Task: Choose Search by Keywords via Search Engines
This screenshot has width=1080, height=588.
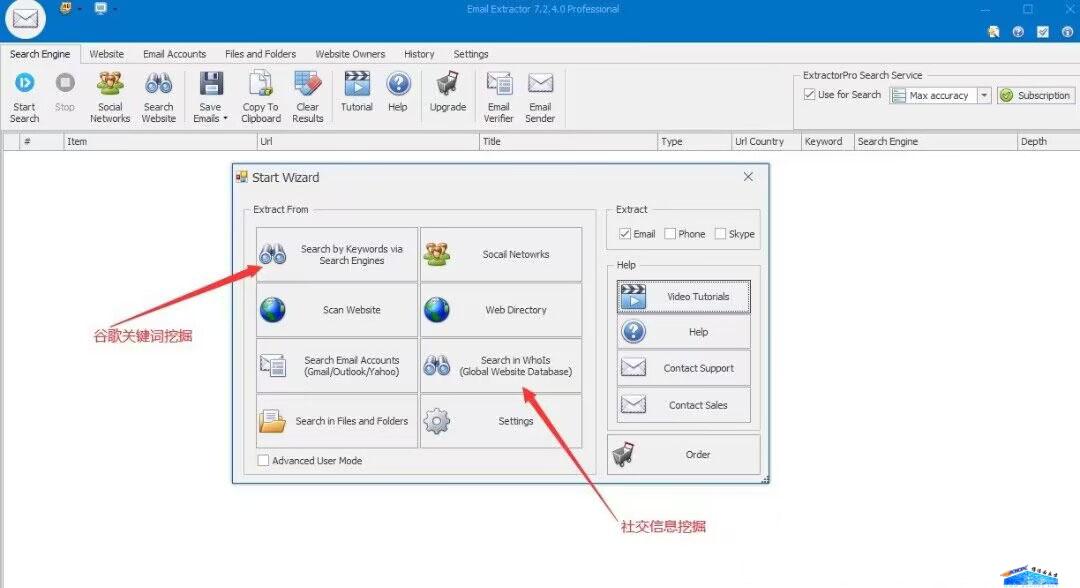Action: pos(337,254)
